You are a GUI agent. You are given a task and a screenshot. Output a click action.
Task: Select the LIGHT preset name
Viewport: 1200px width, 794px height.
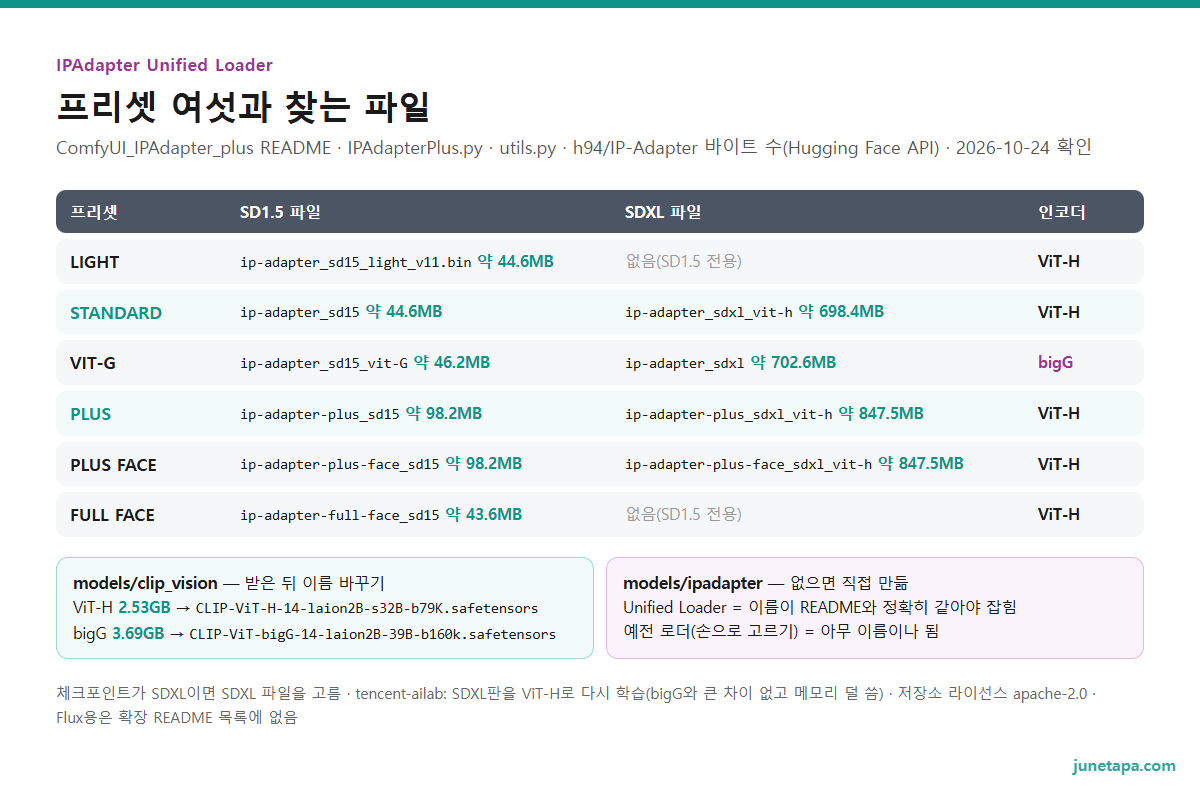[94, 262]
